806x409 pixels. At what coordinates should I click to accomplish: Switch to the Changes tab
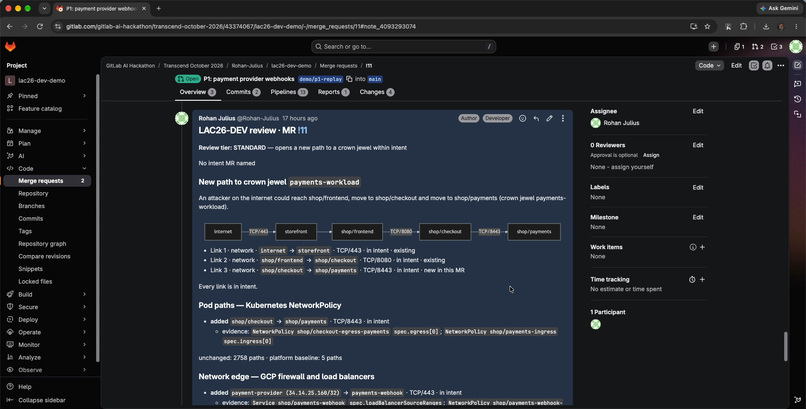click(377, 92)
